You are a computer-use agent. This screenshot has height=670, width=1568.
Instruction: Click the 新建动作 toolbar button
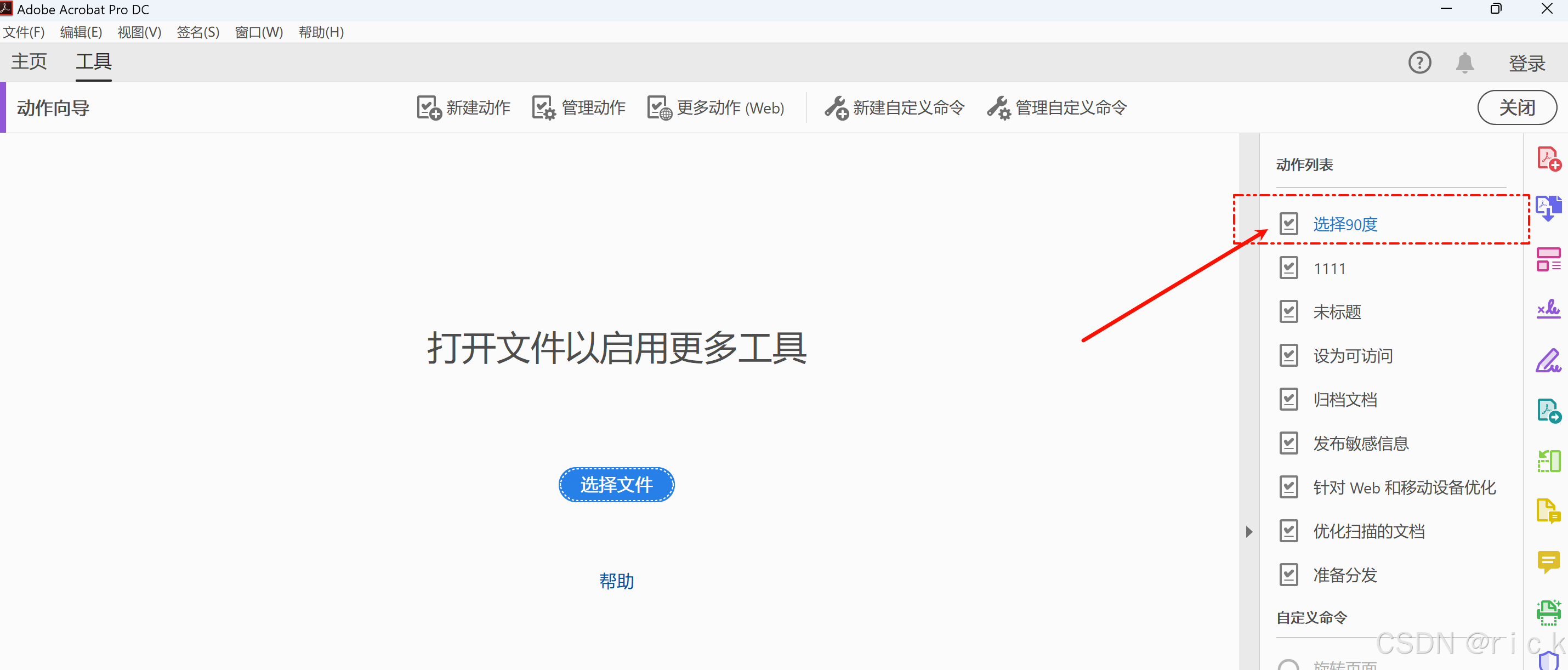(x=463, y=107)
